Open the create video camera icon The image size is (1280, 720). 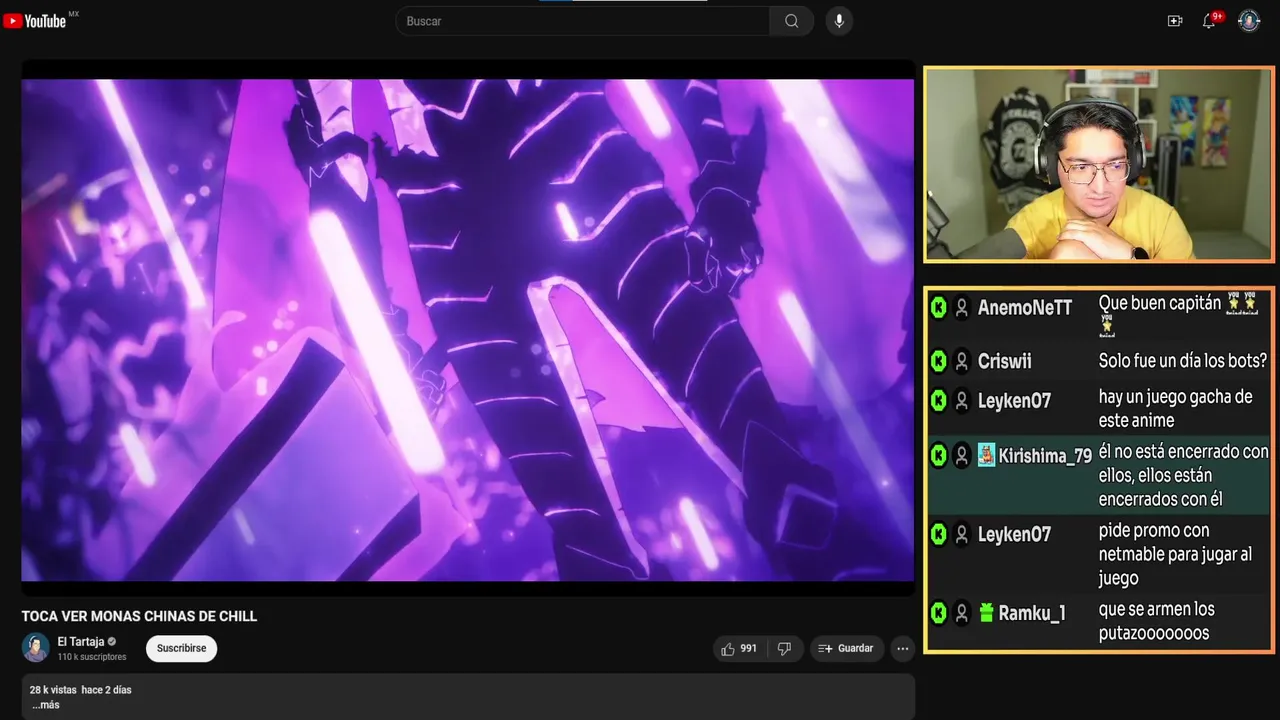(1175, 21)
